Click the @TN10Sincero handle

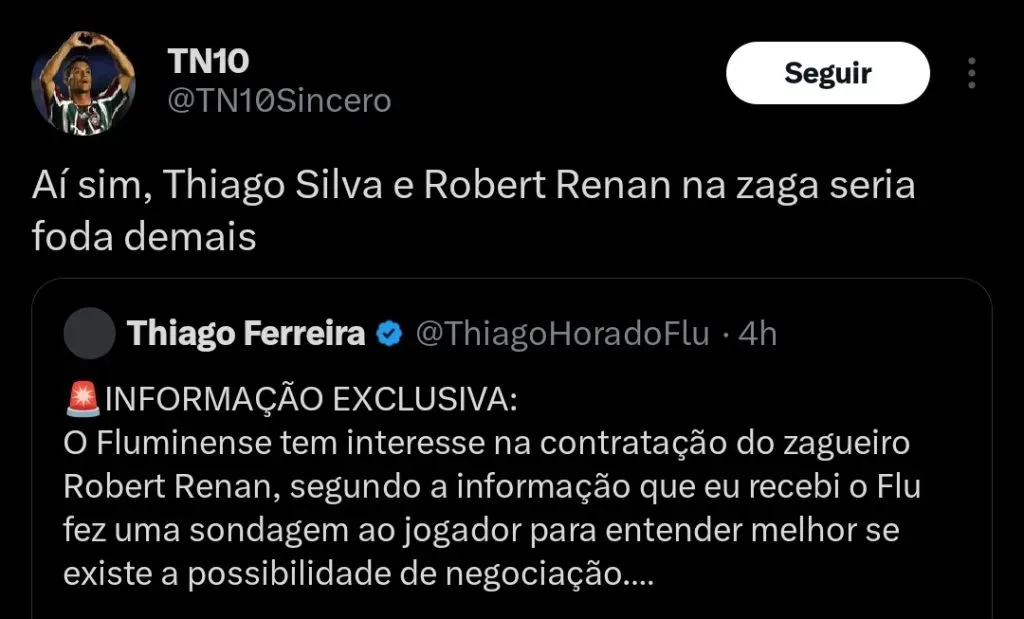[277, 101]
